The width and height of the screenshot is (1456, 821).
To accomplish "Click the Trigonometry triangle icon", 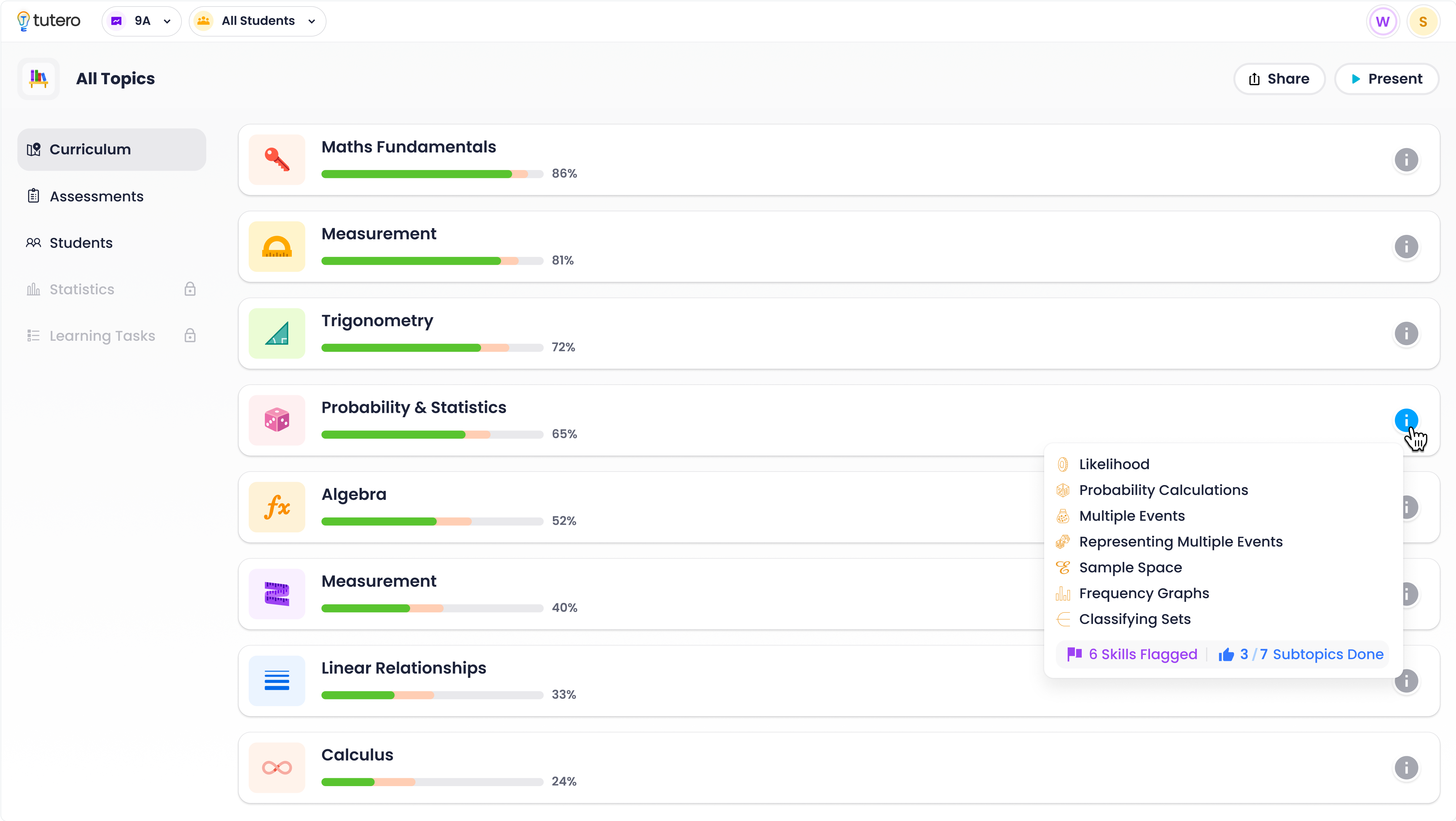I will pyautogui.click(x=277, y=333).
